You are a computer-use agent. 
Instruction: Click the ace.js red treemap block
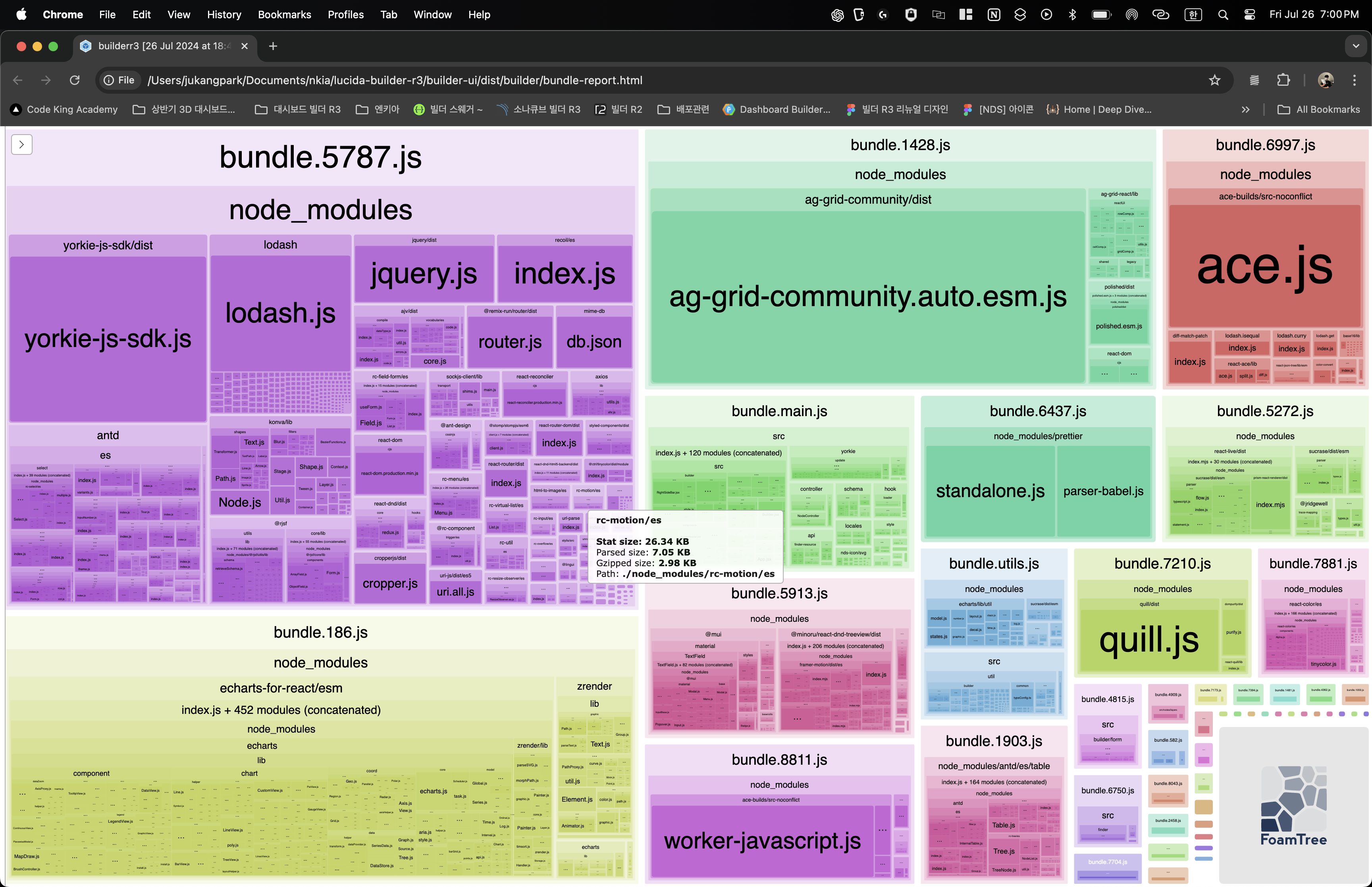tap(1264, 266)
